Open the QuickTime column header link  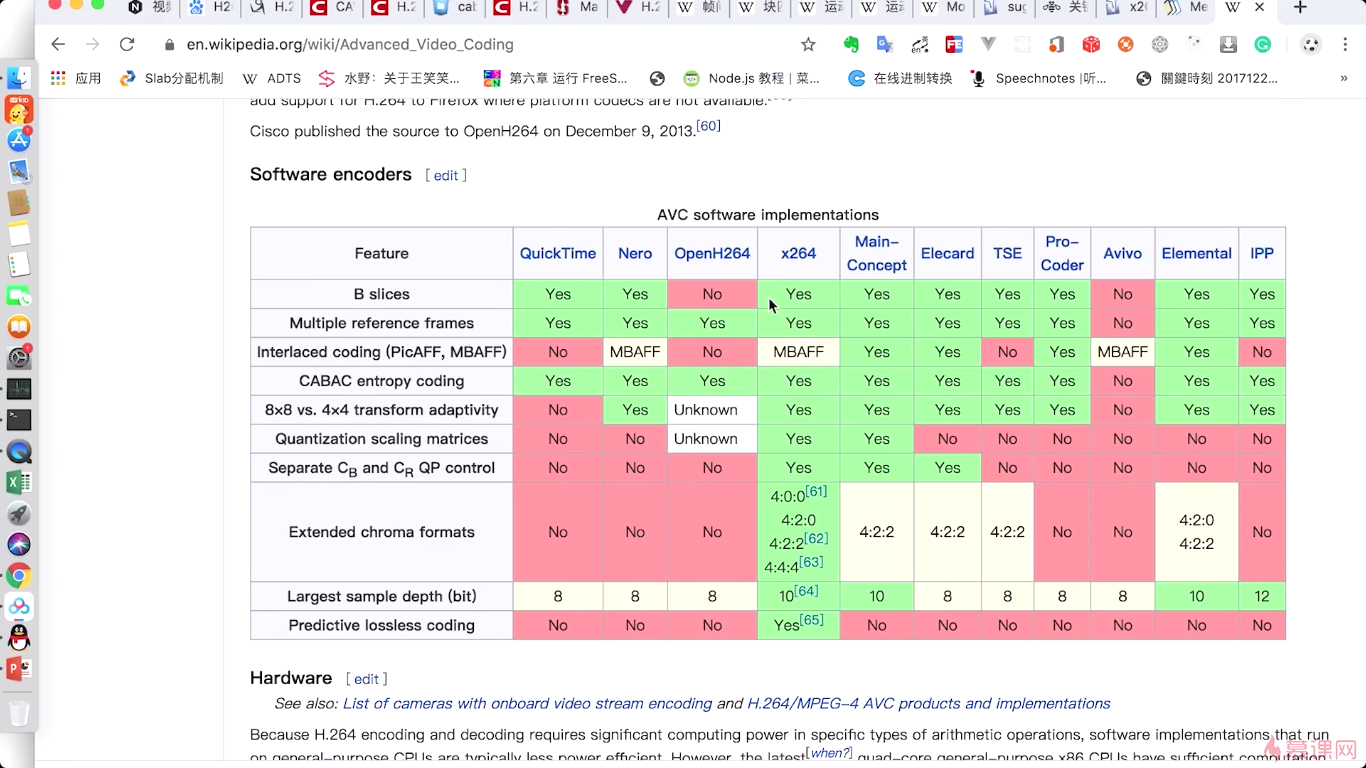click(558, 254)
